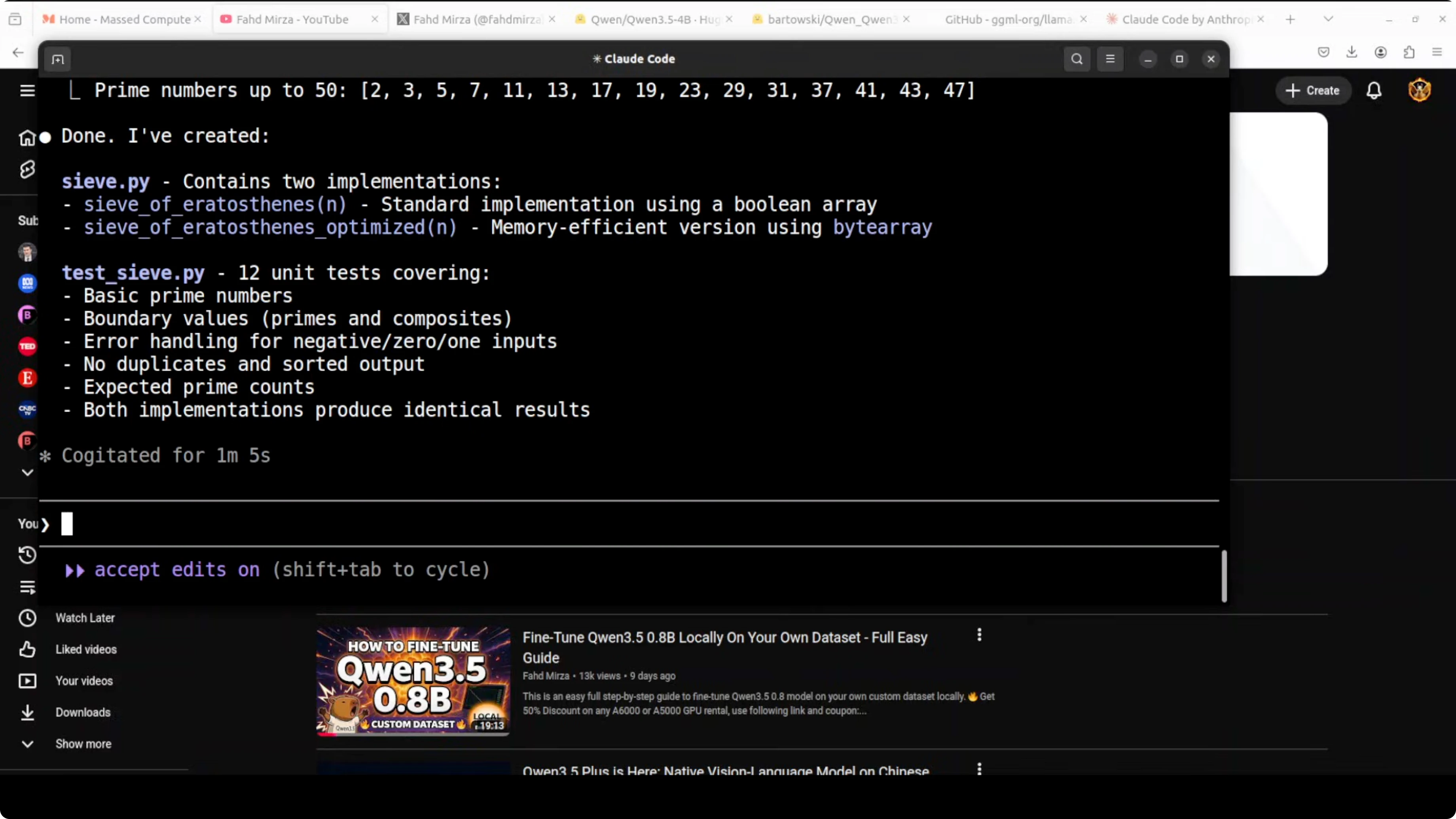This screenshot has height=819, width=1456.
Task: Expand the subscriptions list chevron
Action: (27, 472)
